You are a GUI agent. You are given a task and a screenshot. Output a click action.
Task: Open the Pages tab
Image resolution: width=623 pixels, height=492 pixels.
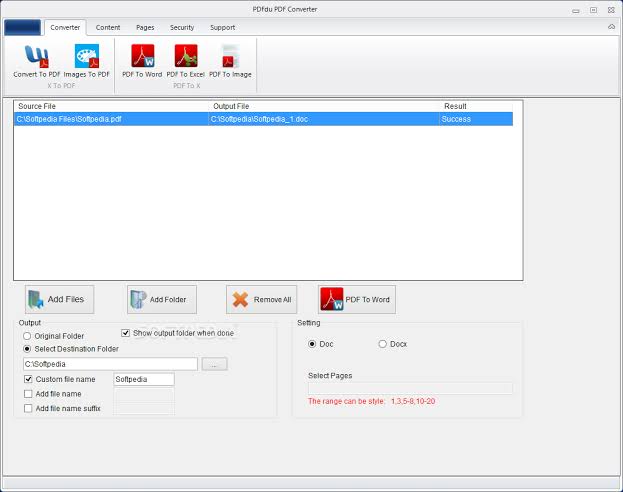click(x=145, y=27)
